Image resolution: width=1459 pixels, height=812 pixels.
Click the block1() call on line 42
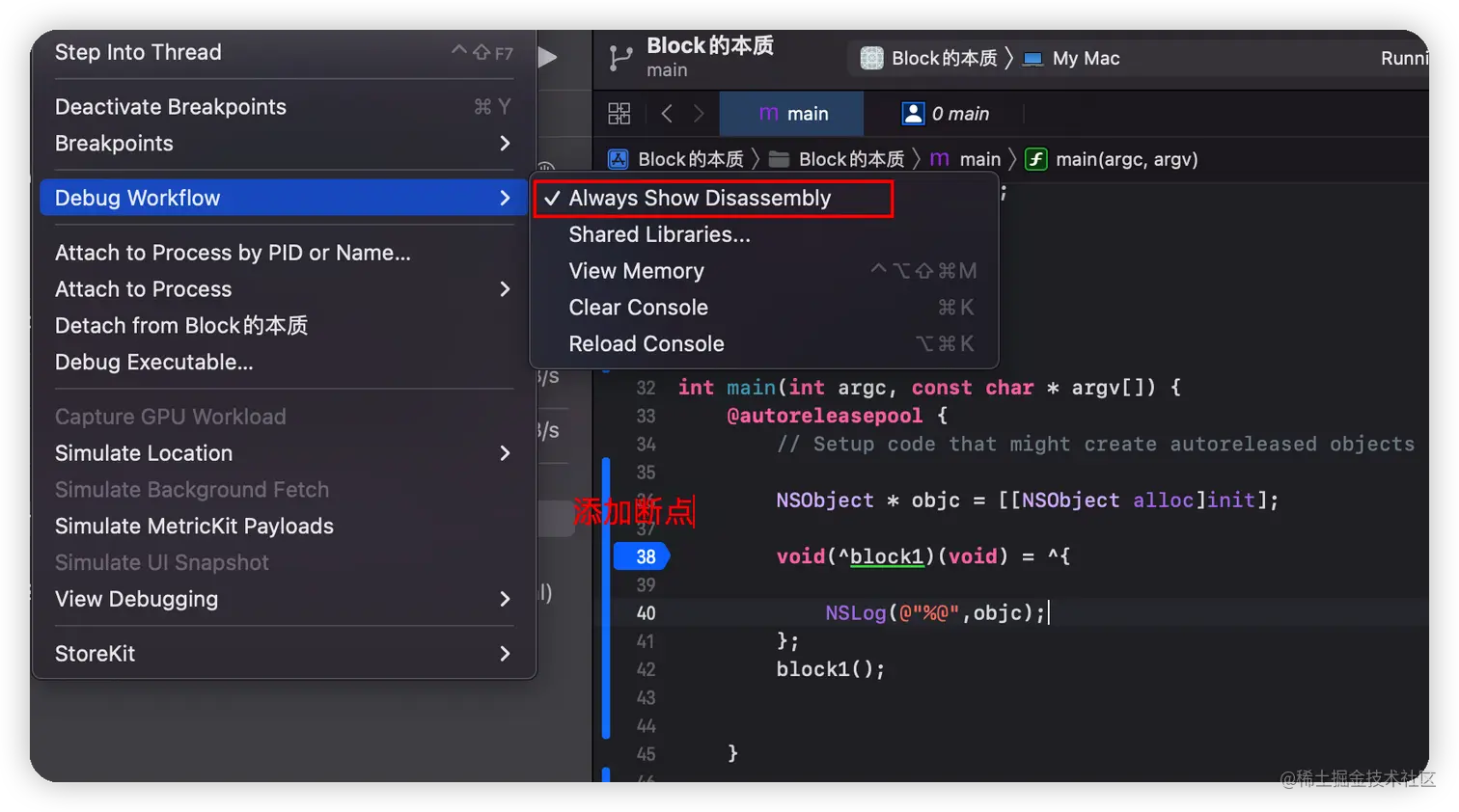(830, 669)
